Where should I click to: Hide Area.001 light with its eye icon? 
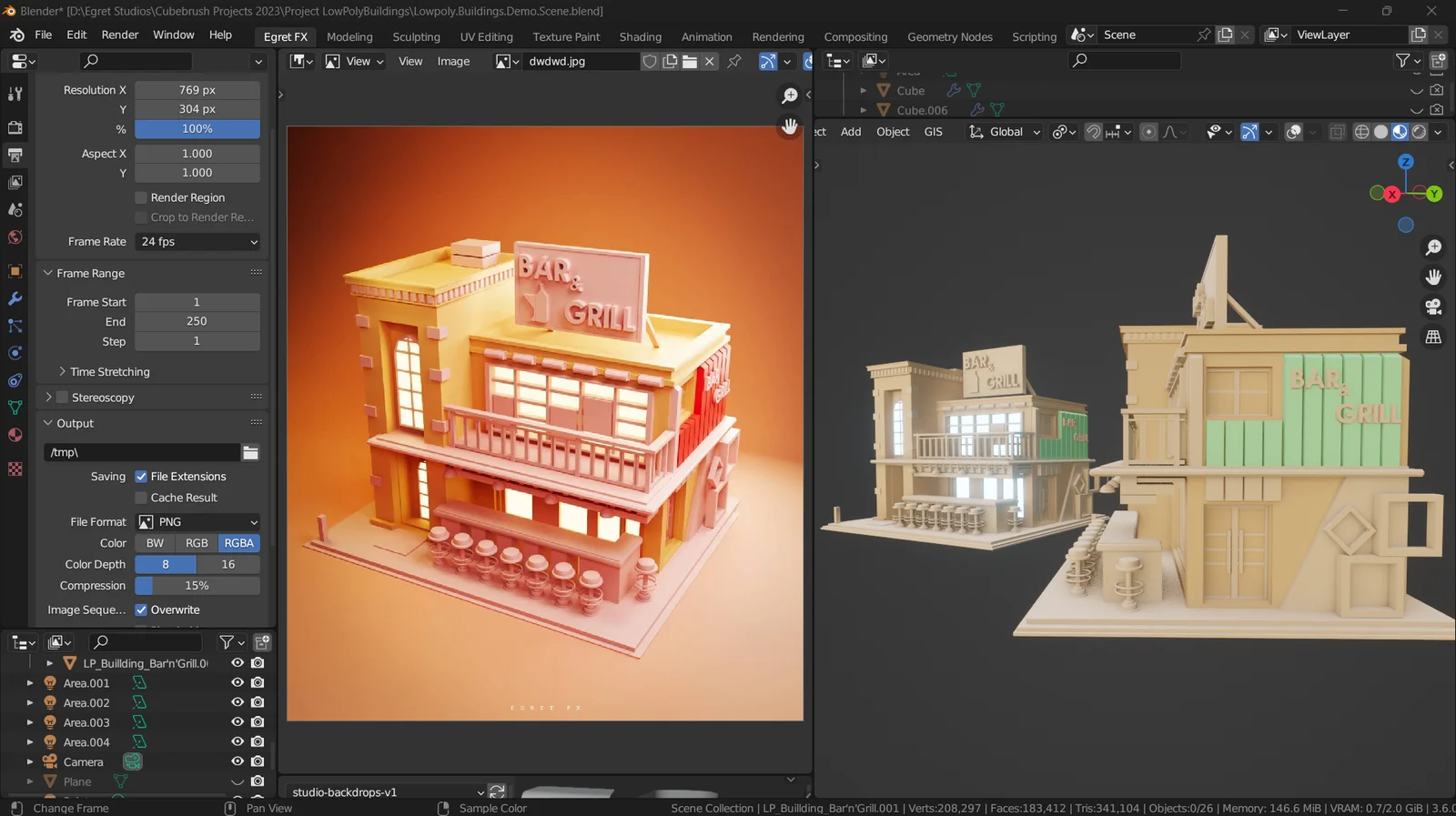tap(238, 682)
